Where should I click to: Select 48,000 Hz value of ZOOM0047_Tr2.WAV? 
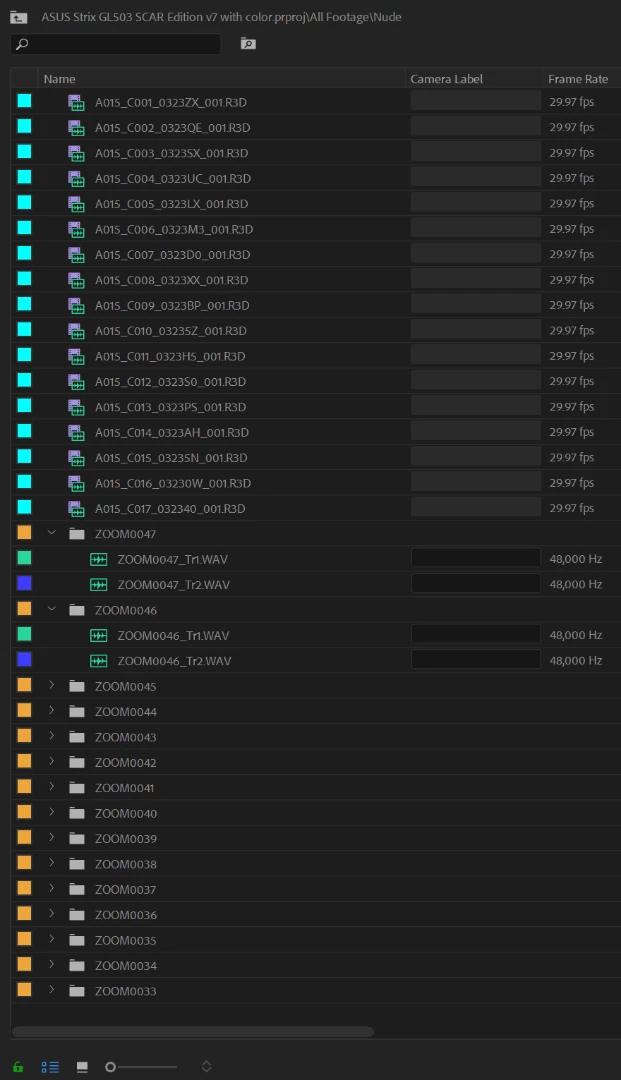(576, 584)
